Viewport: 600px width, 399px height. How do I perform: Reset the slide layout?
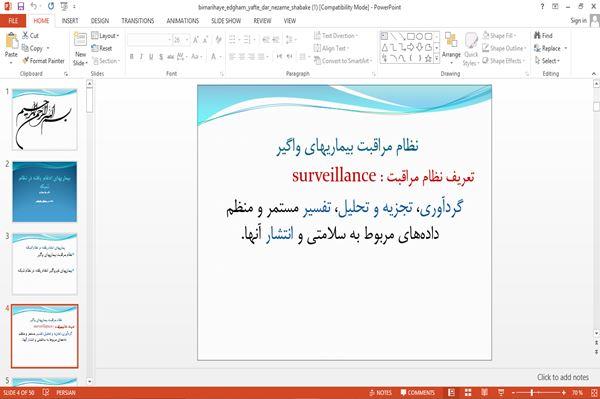tap(102, 48)
